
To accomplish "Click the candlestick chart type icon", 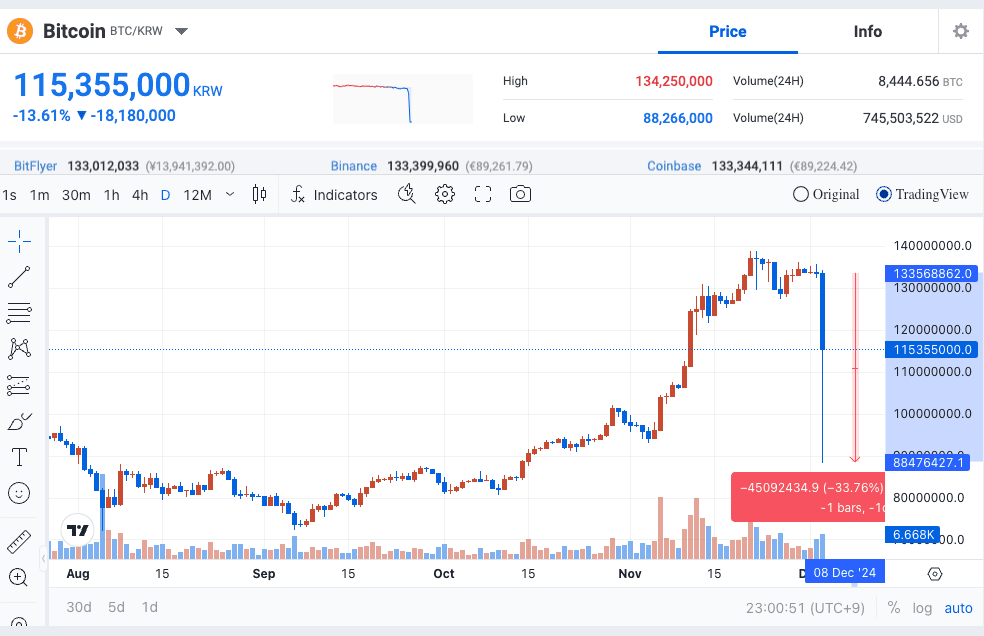I will tap(259, 195).
